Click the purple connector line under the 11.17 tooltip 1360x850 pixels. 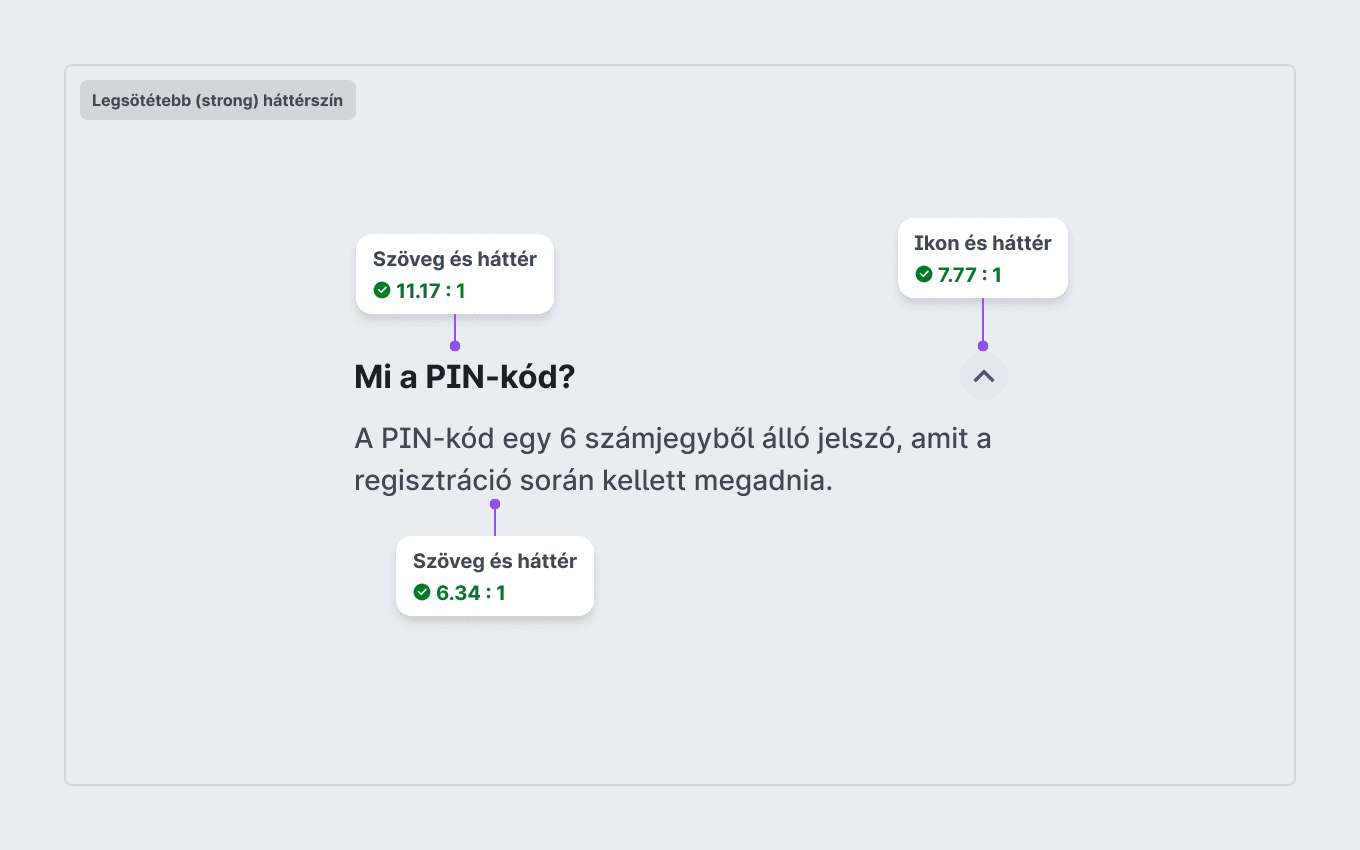(455, 328)
